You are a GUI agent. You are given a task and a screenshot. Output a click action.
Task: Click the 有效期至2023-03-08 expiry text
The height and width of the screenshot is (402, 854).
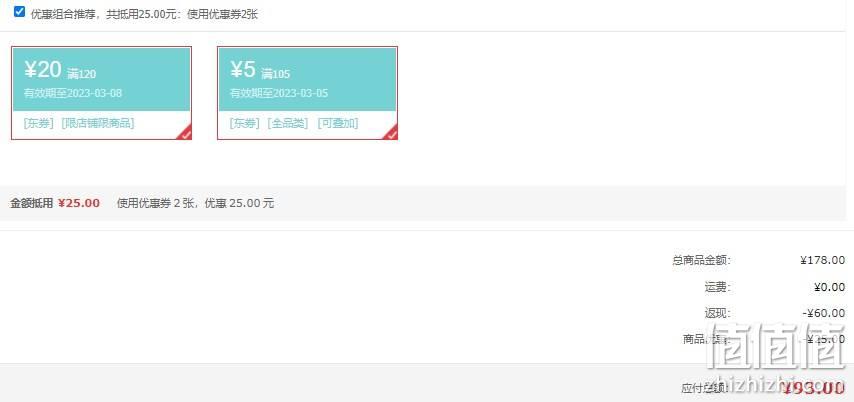click(x=73, y=93)
